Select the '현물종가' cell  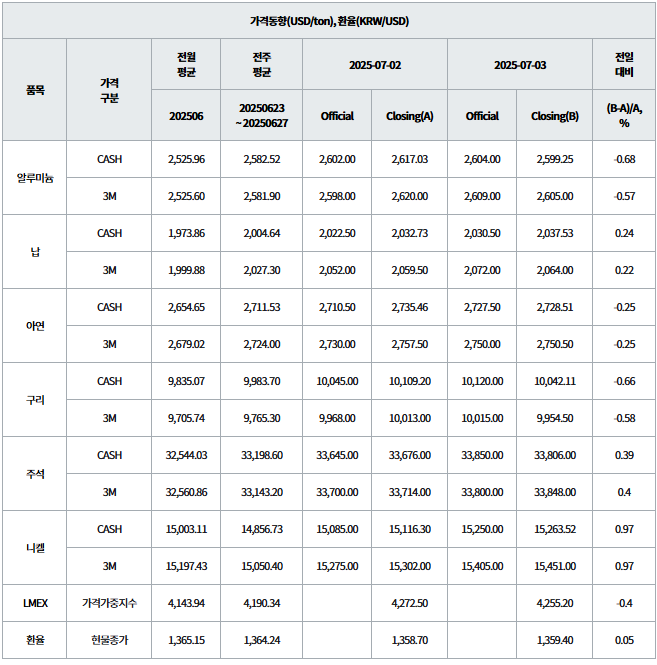coord(109,640)
